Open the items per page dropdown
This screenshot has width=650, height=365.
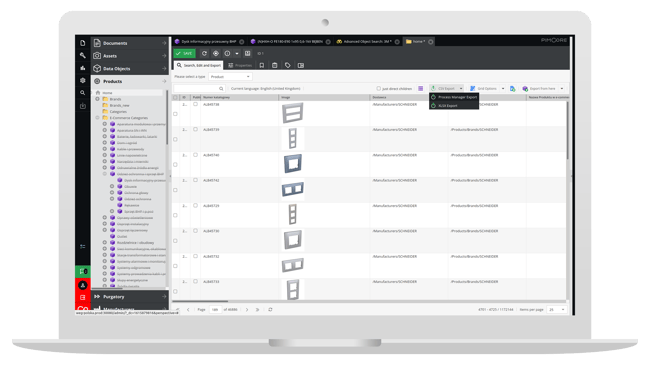(557, 309)
